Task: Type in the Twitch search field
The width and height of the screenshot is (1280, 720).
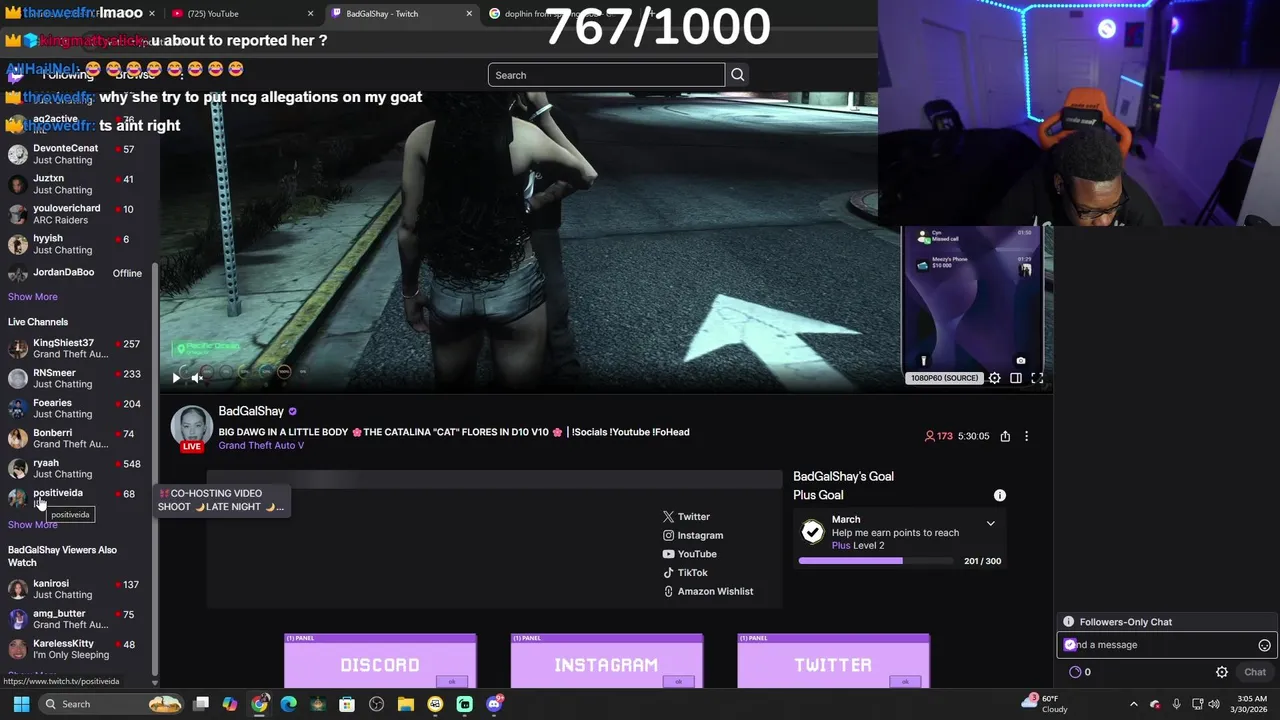Action: pos(606,75)
